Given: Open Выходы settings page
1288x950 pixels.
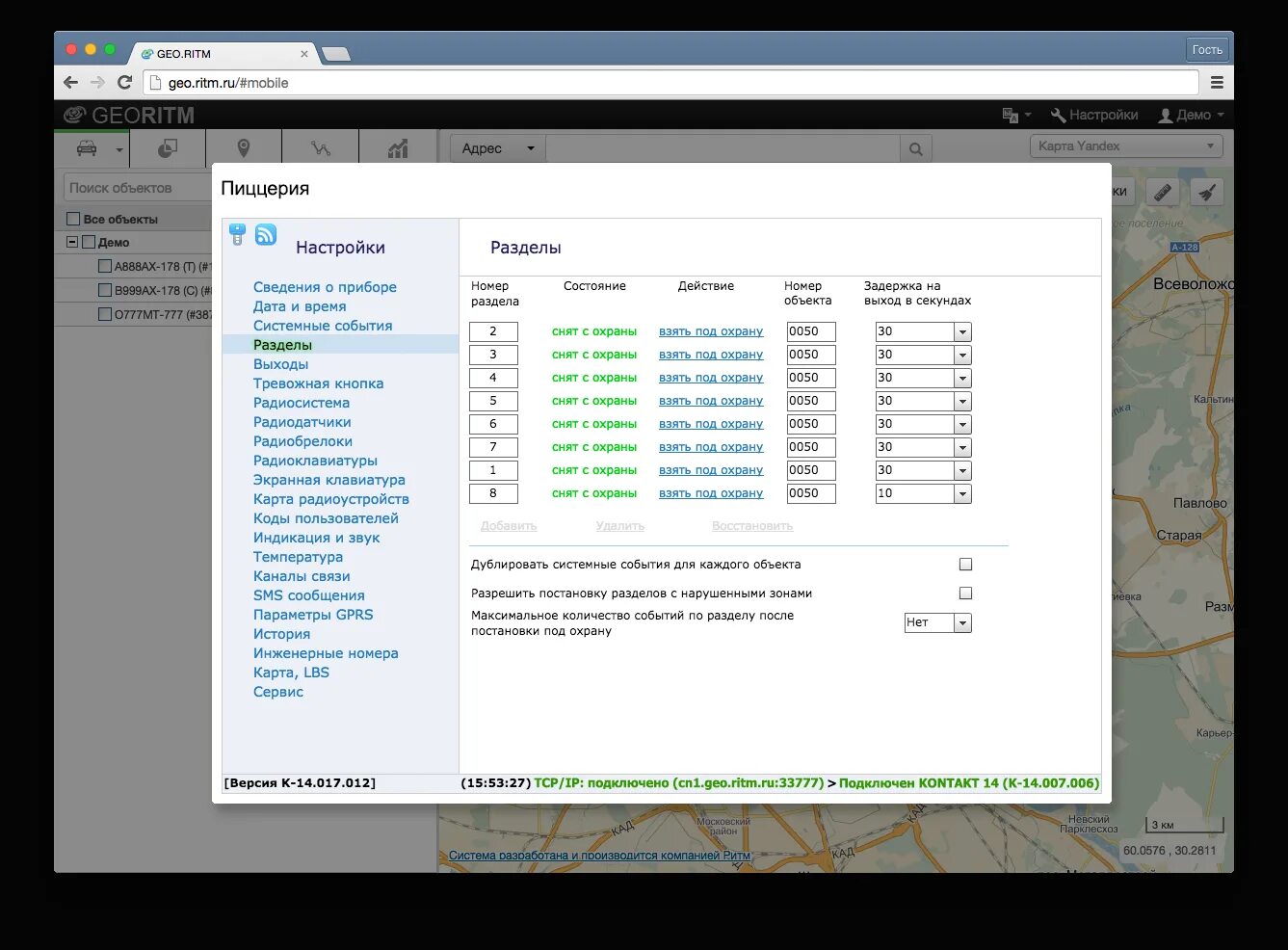Looking at the screenshot, I should [x=280, y=364].
